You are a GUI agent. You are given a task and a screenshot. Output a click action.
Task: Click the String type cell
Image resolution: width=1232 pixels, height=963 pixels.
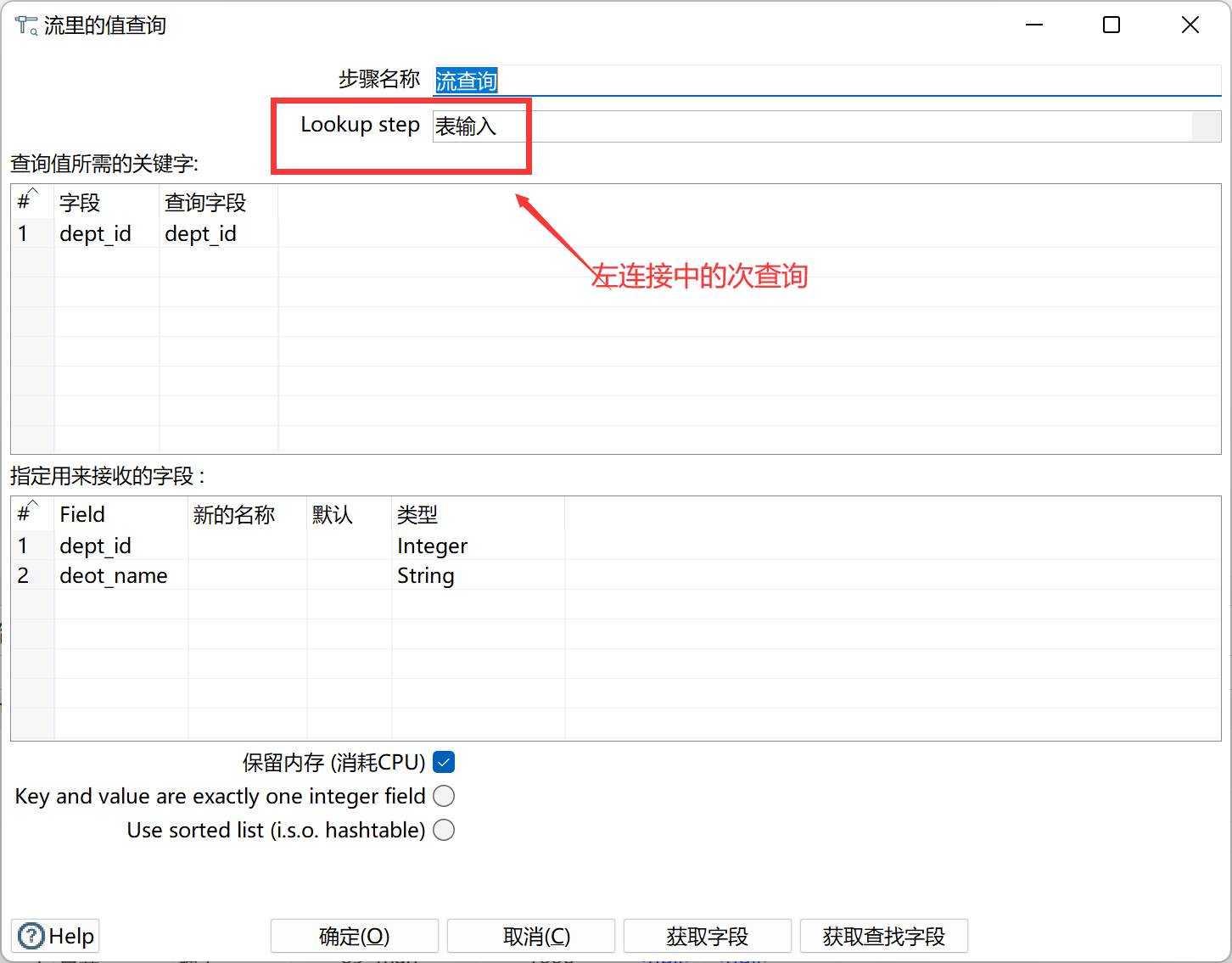[479, 575]
